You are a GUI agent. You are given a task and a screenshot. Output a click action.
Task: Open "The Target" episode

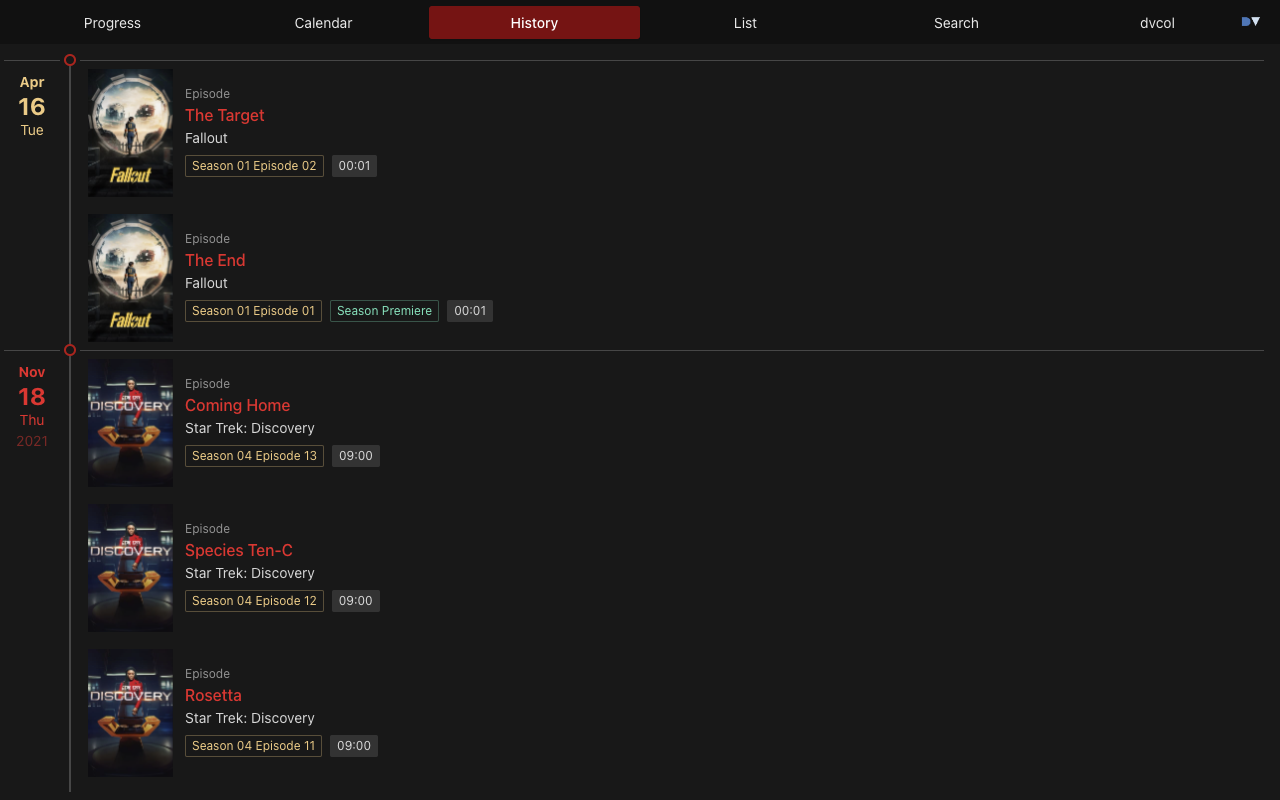(x=224, y=115)
